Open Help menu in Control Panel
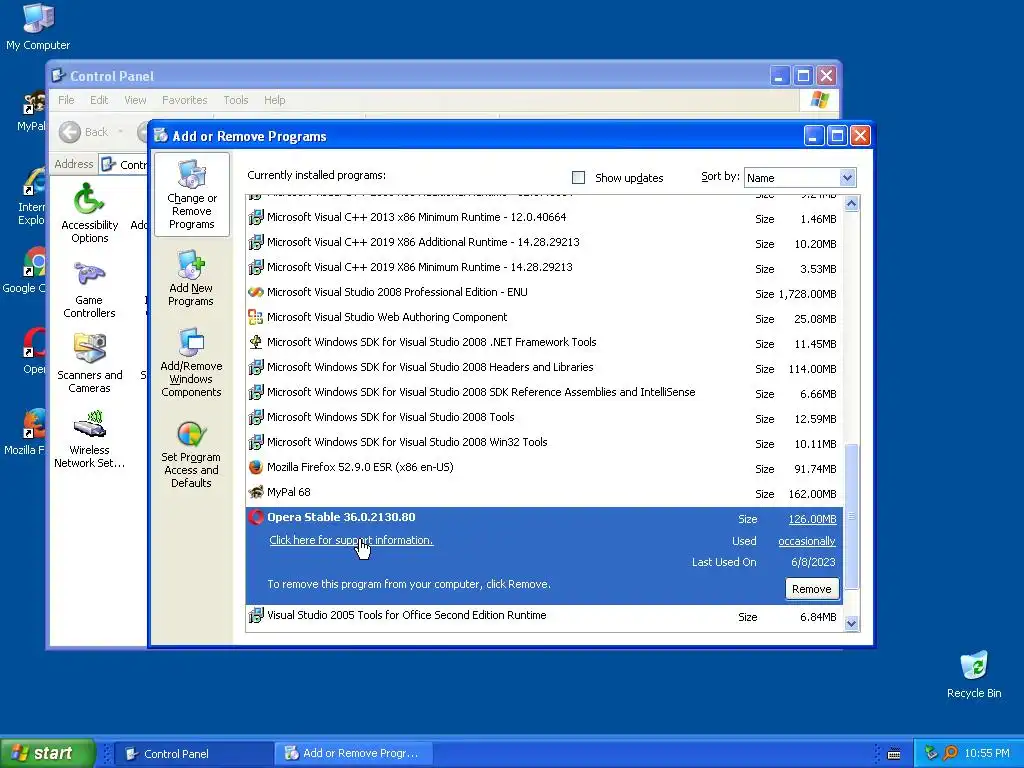Viewport: 1024px width, 768px height. [274, 100]
